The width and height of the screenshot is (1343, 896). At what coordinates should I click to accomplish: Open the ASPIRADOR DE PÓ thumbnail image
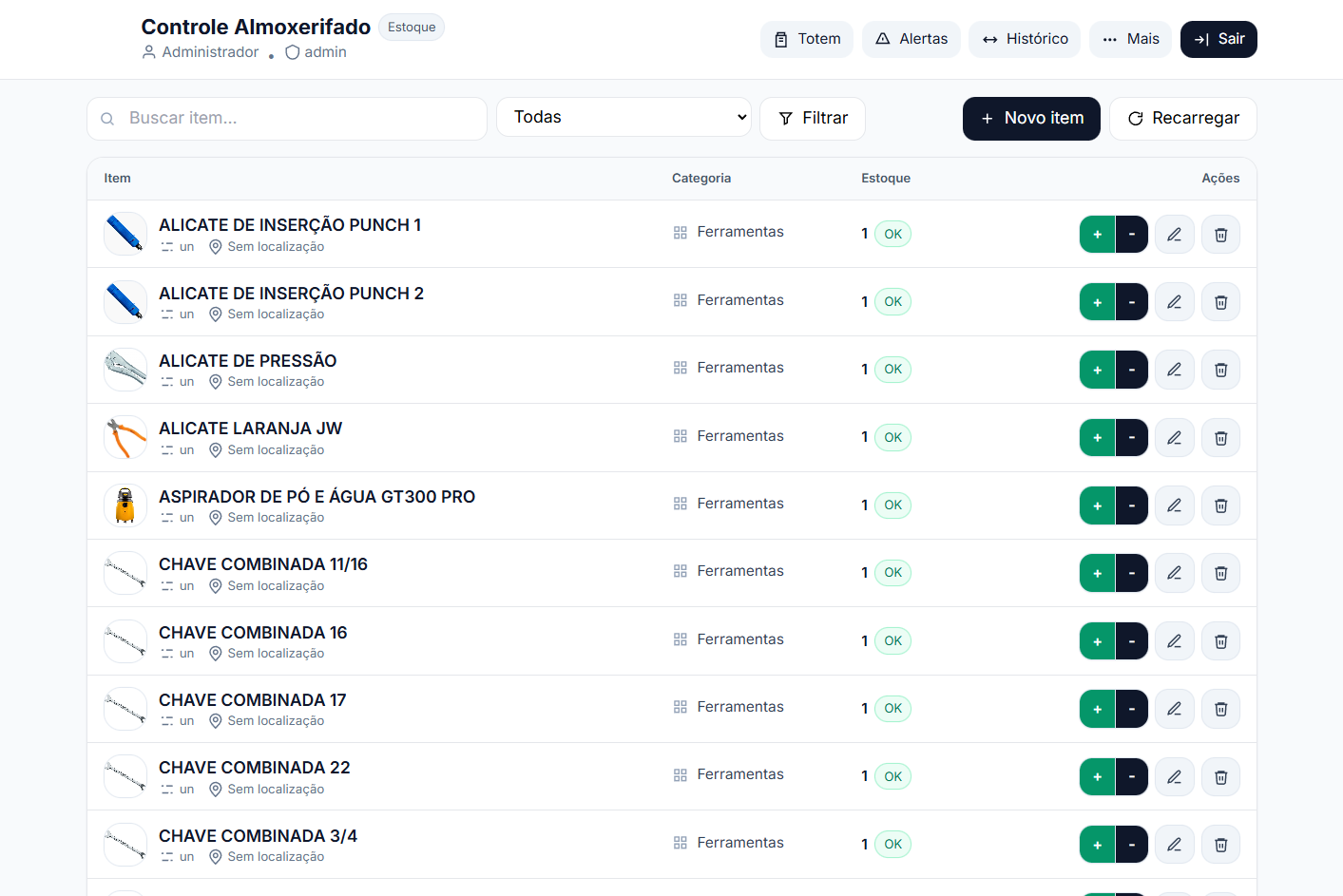click(x=125, y=505)
